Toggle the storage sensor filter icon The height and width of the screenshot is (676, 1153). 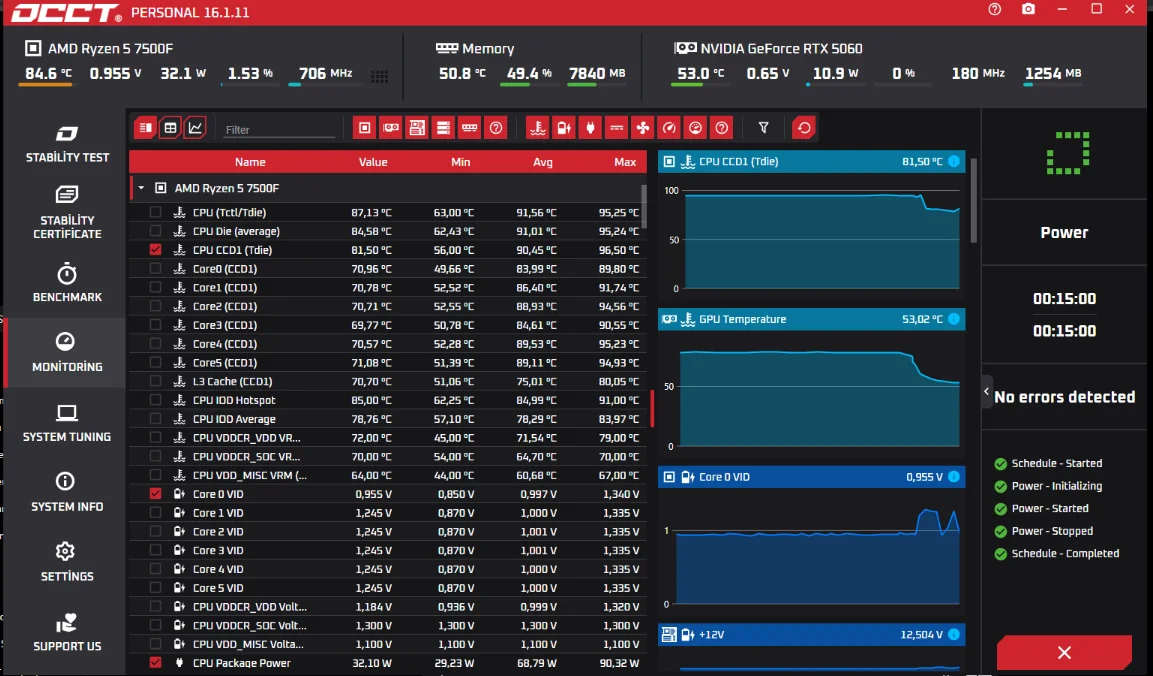pyautogui.click(x=443, y=128)
